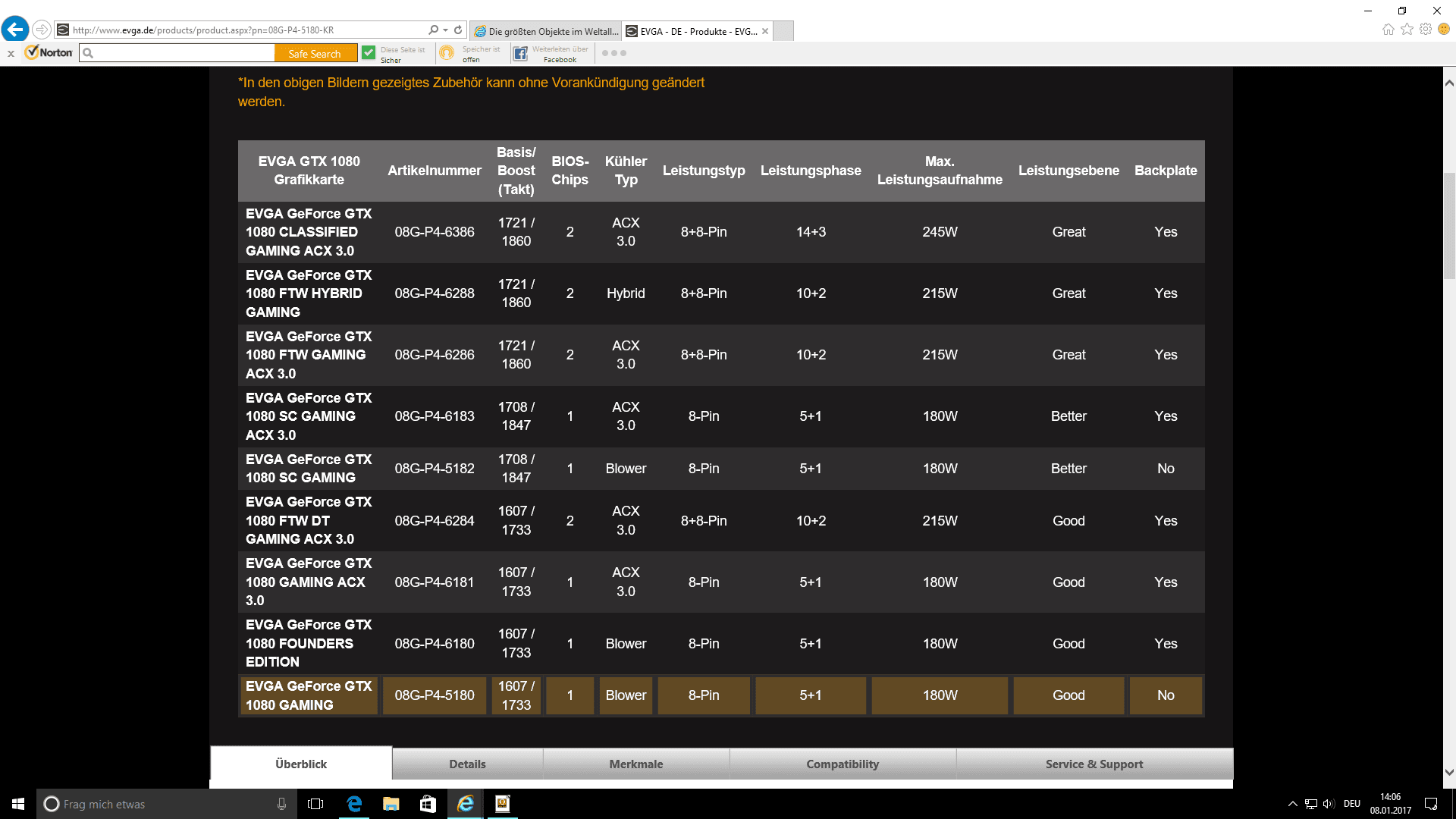The width and height of the screenshot is (1456, 819).
Task: Open the Service & Support tab
Action: [1094, 764]
